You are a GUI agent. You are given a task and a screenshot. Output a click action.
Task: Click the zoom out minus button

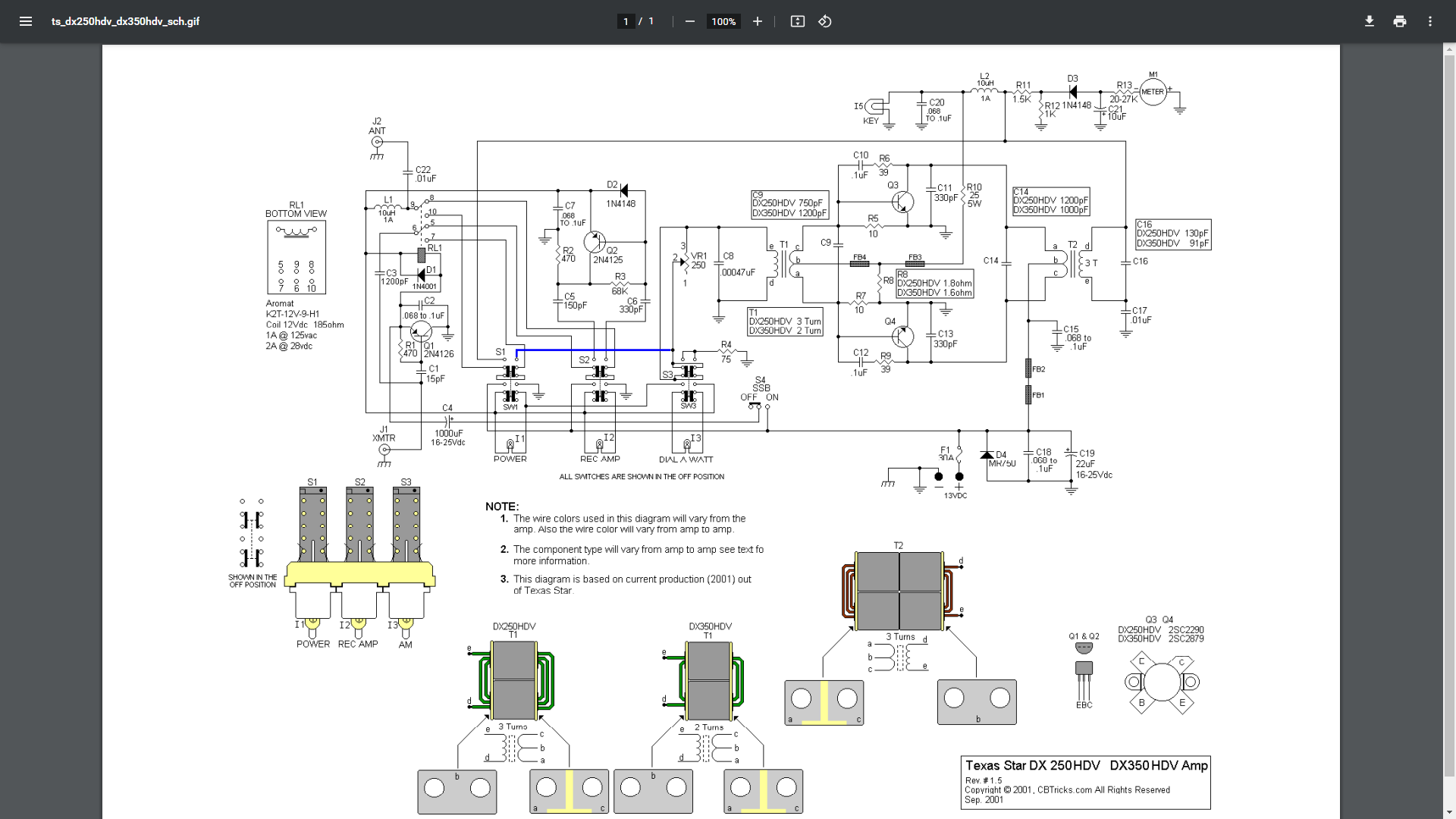pyautogui.click(x=689, y=21)
